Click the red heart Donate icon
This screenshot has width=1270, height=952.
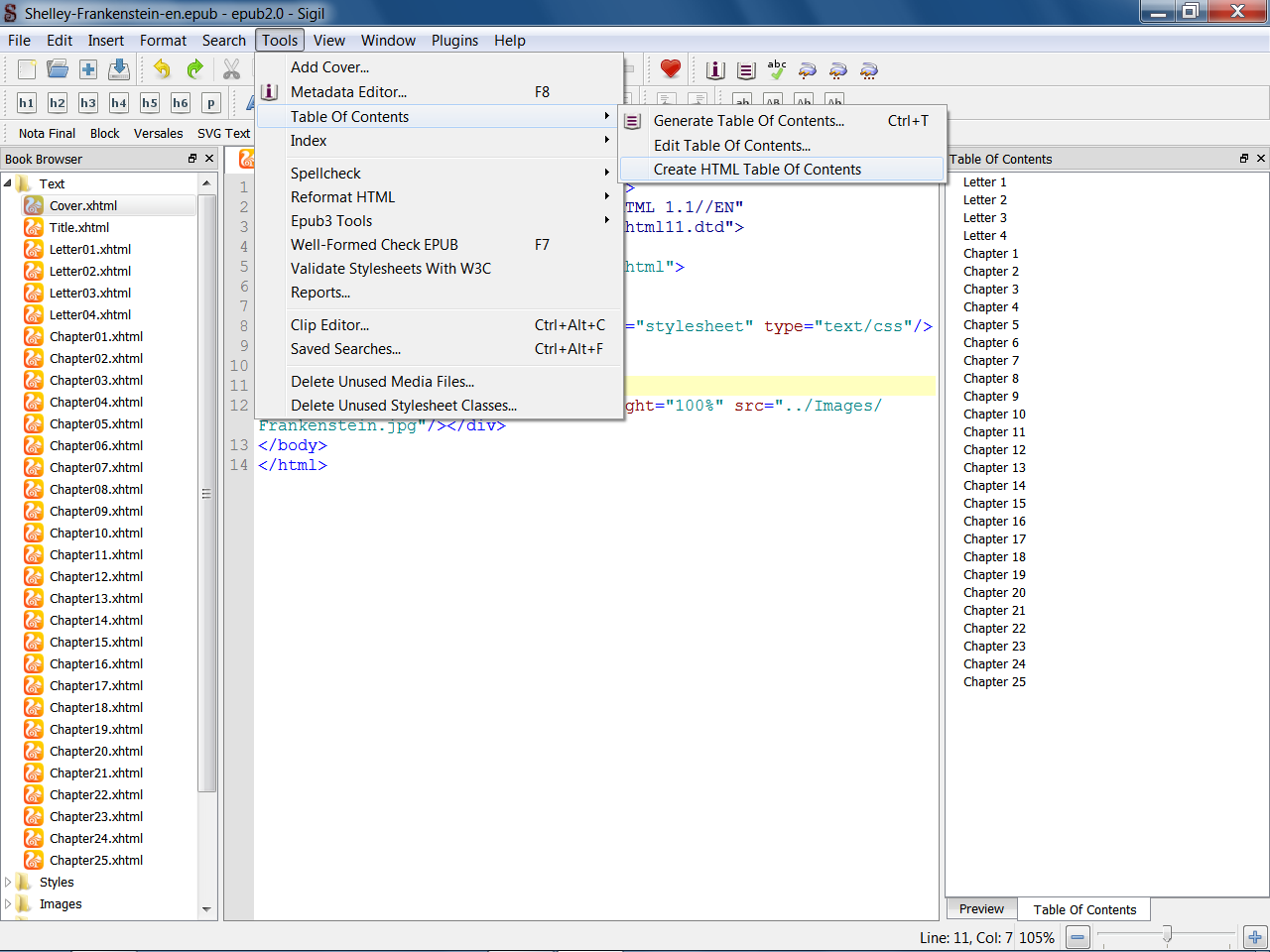tap(671, 69)
